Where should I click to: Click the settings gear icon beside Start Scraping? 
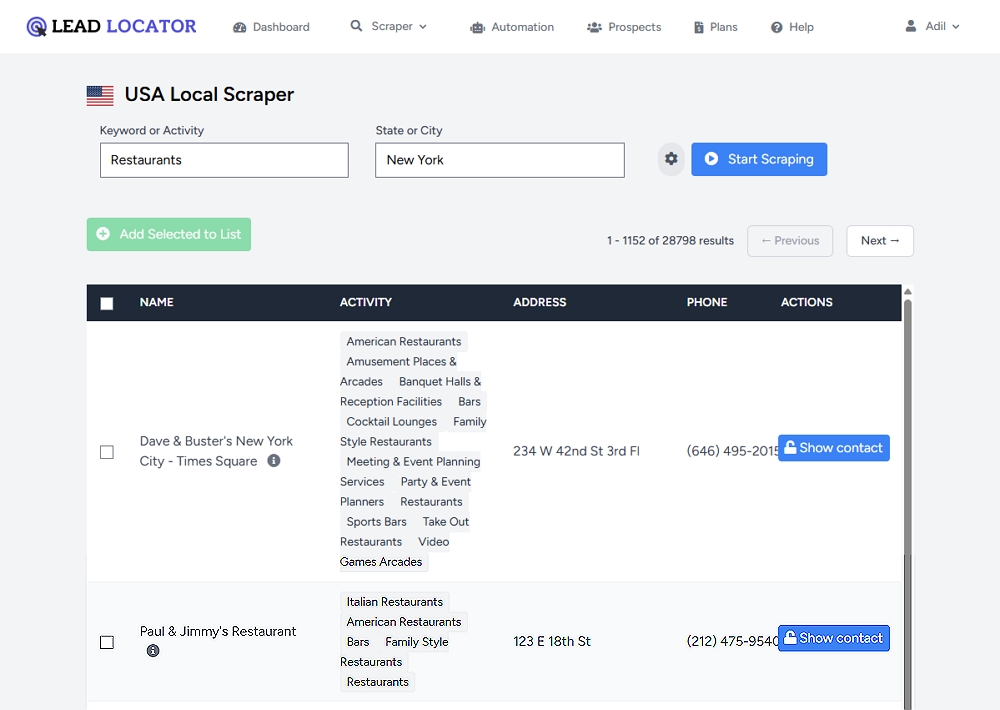[671, 159]
